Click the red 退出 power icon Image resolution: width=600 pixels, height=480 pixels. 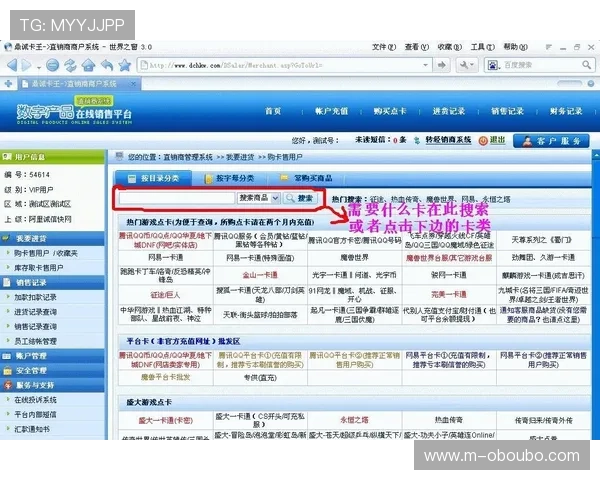[x=483, y=140]
